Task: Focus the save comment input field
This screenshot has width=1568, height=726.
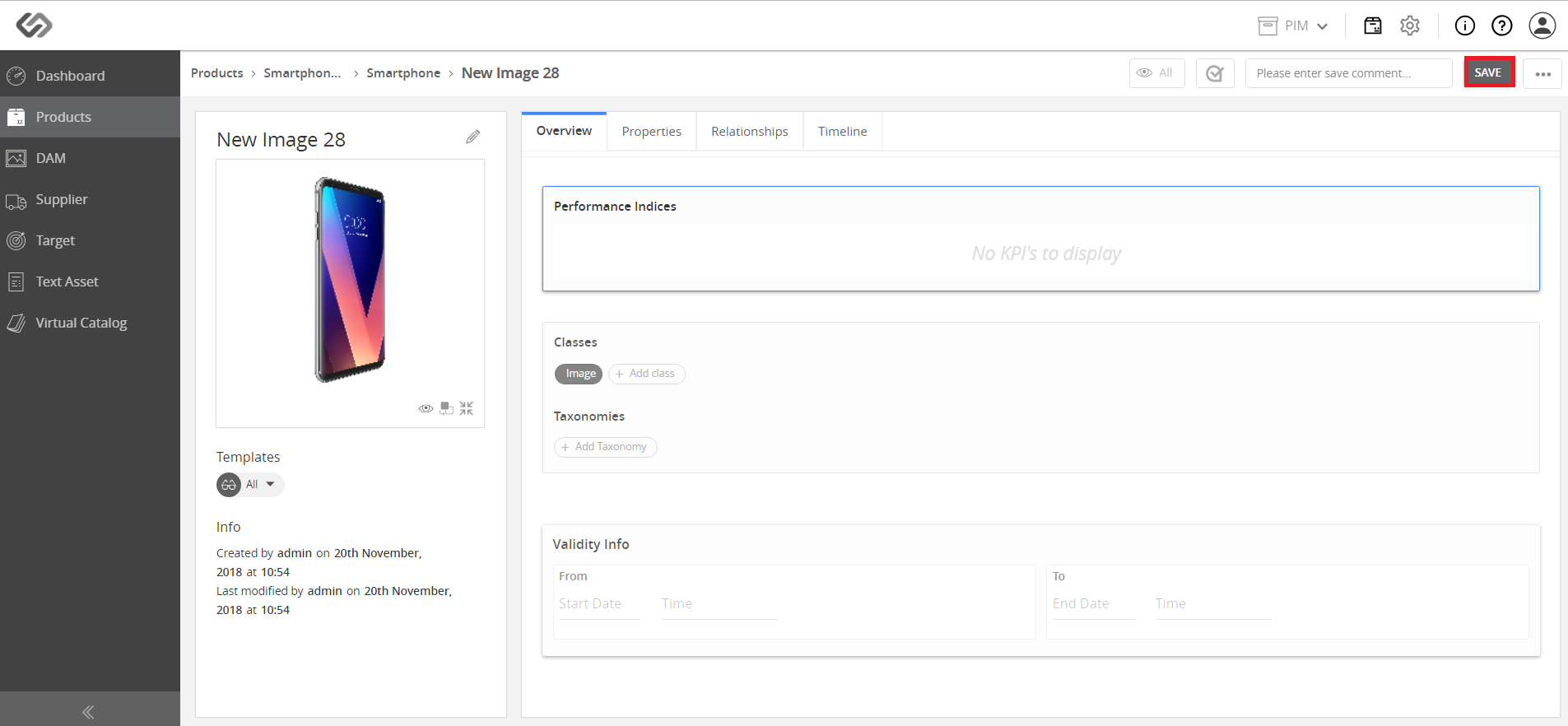Action: click(1348, 73)
